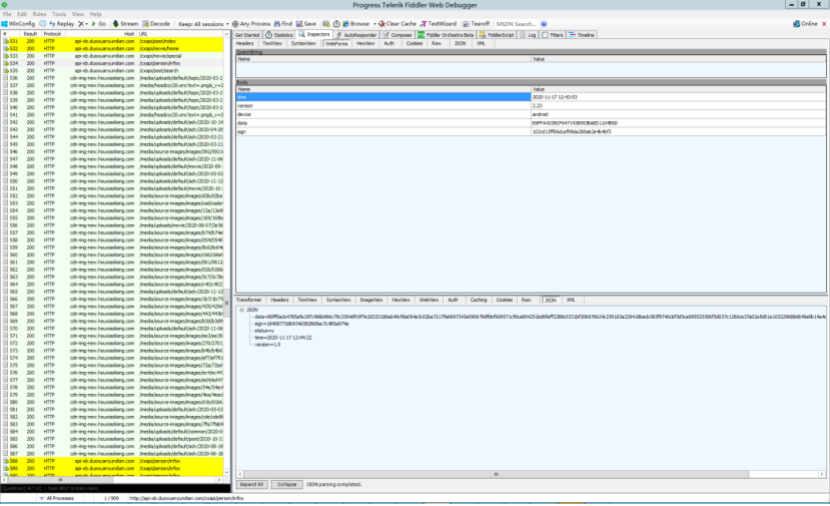Close the toolbar with red X
The image size is (830, 506).
(824, 24)
